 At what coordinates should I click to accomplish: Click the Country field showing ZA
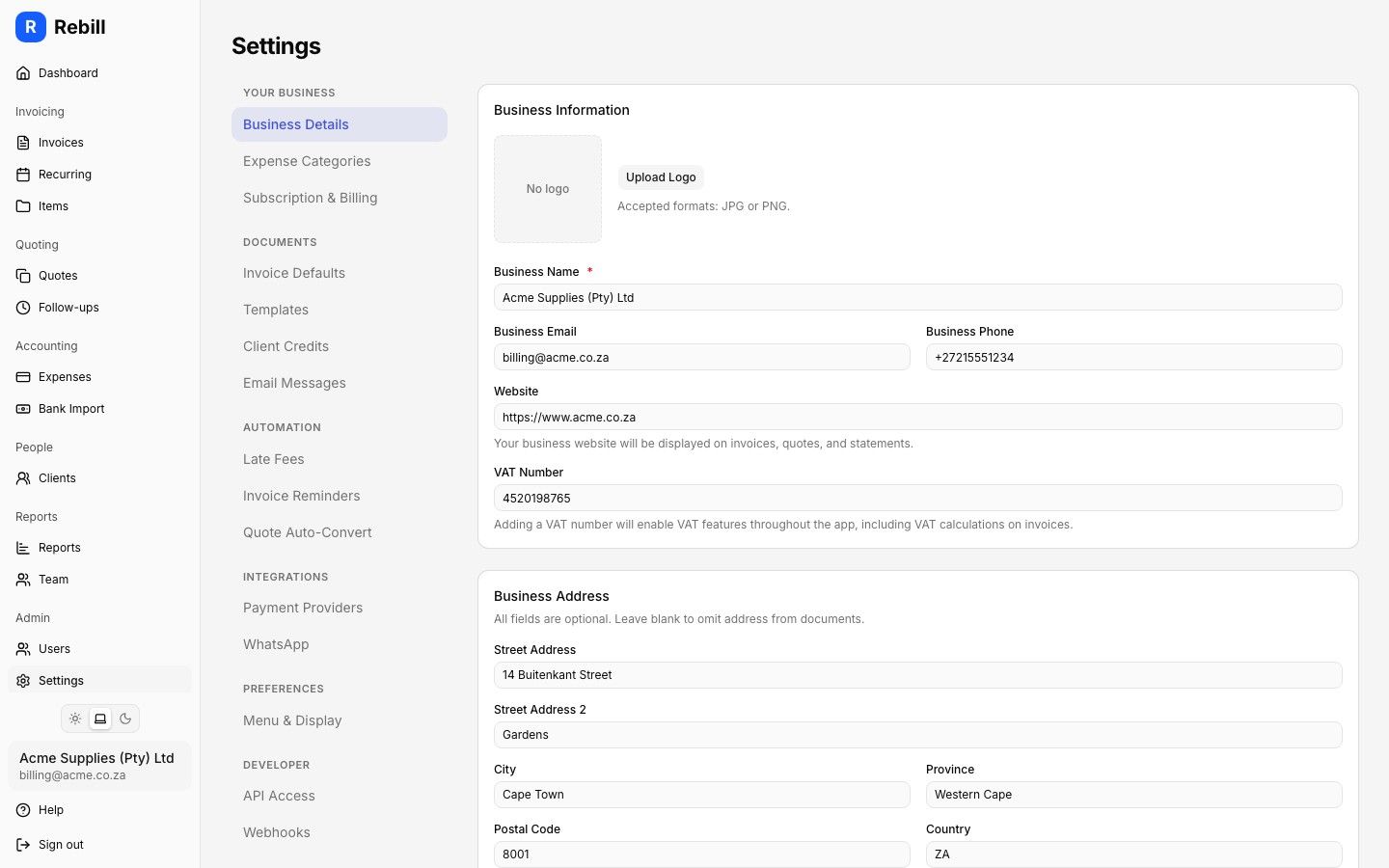click(x=1134, y=854)
